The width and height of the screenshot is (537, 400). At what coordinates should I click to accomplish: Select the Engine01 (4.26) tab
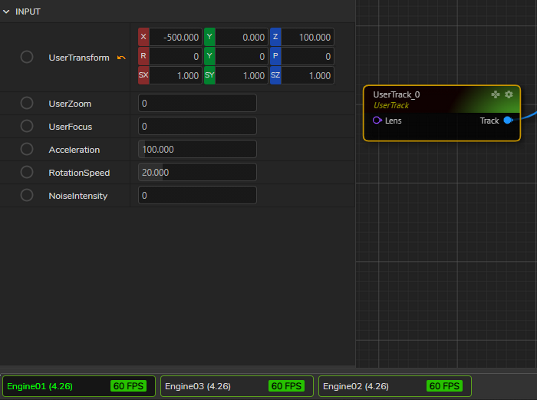tap(79, 386)
